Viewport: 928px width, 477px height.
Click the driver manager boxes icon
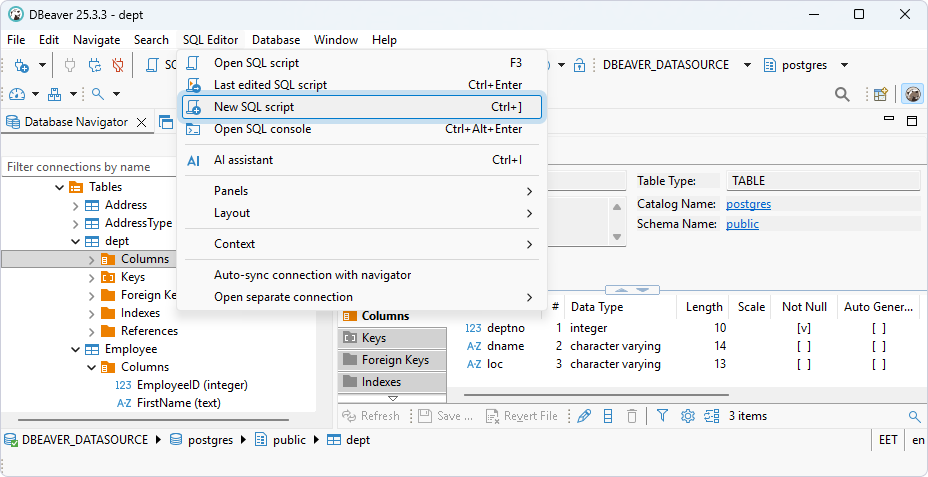click(x=55, y=94)
